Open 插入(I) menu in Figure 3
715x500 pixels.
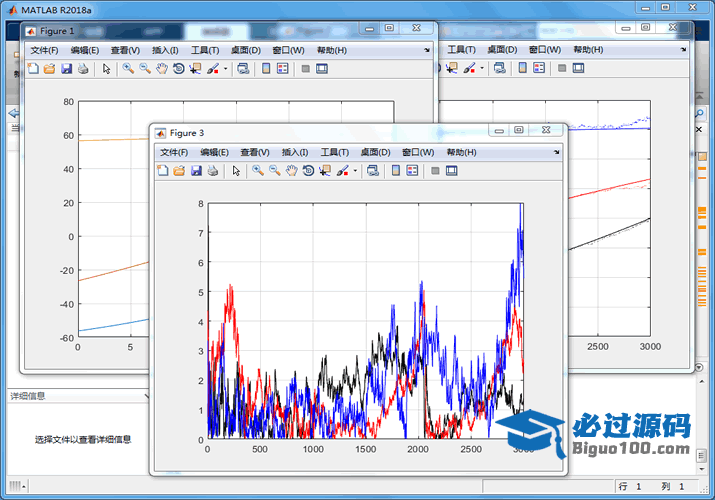[295, 152]
